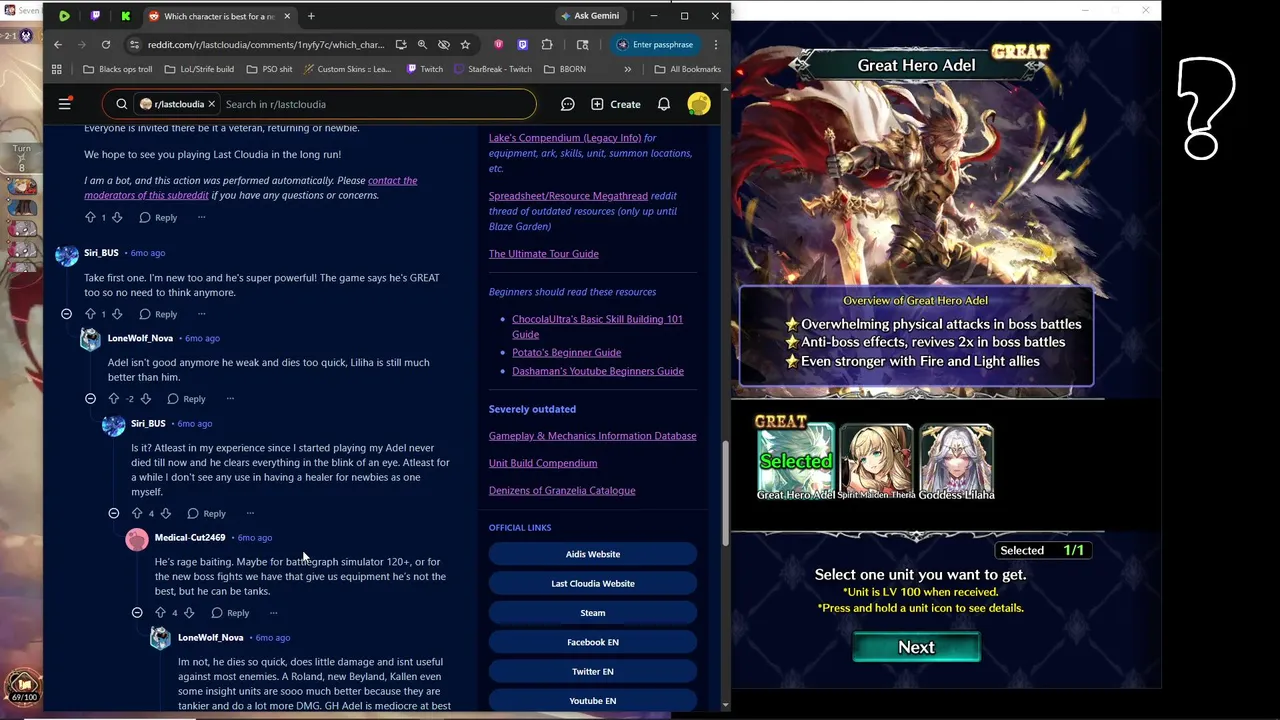Screen dimensions: 1280x720
Task: Open Reddit chat from header
Action: [567, 104]
